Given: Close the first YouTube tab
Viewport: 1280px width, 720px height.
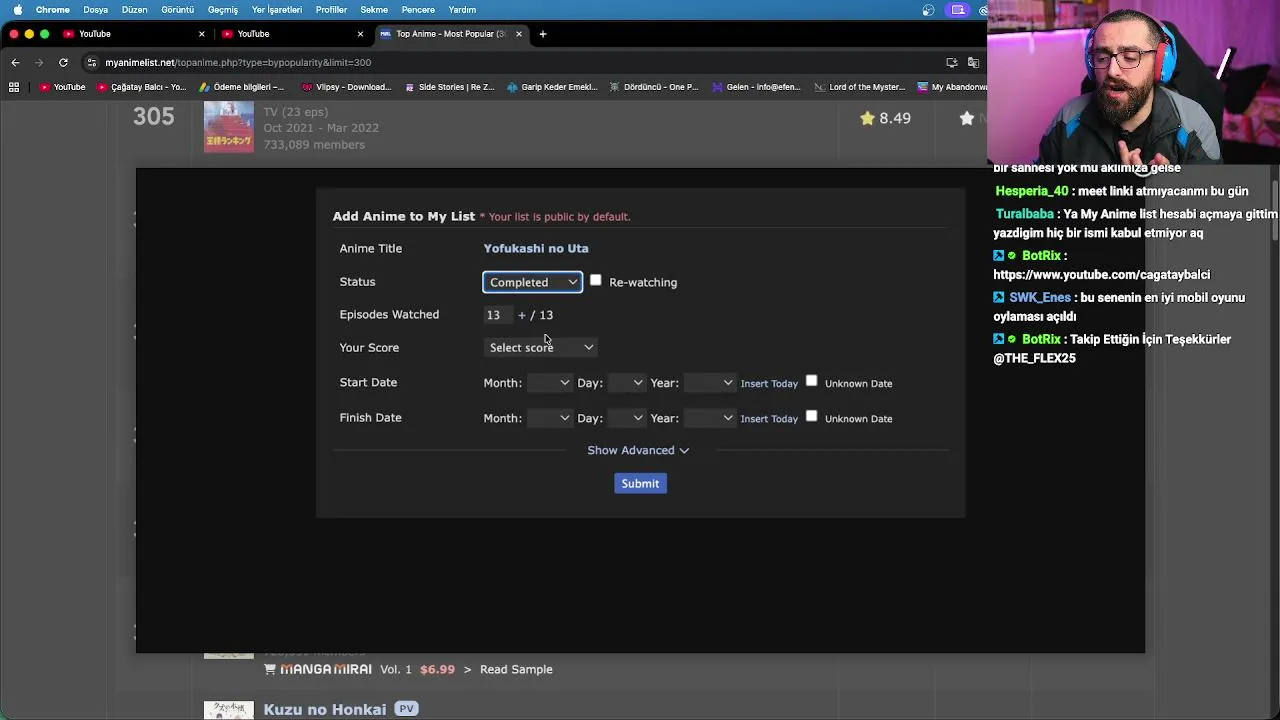Looking at the screenshot, I should point(201,34).
